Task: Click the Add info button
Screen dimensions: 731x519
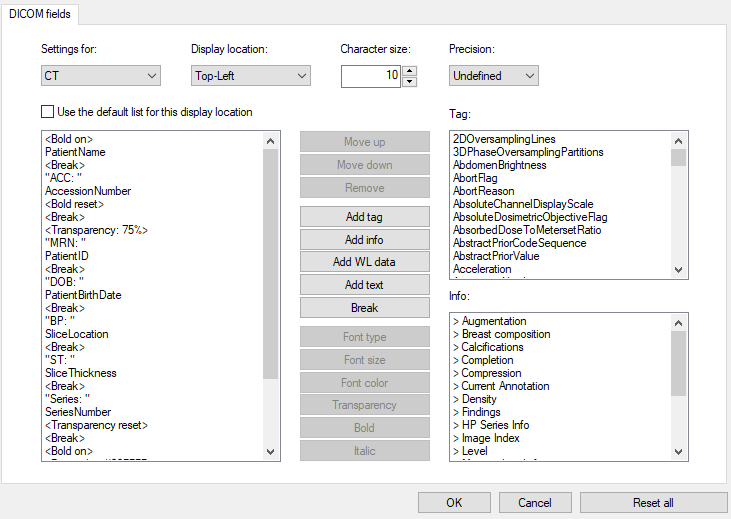Action: pyautogui.click(x=364, y=240)
